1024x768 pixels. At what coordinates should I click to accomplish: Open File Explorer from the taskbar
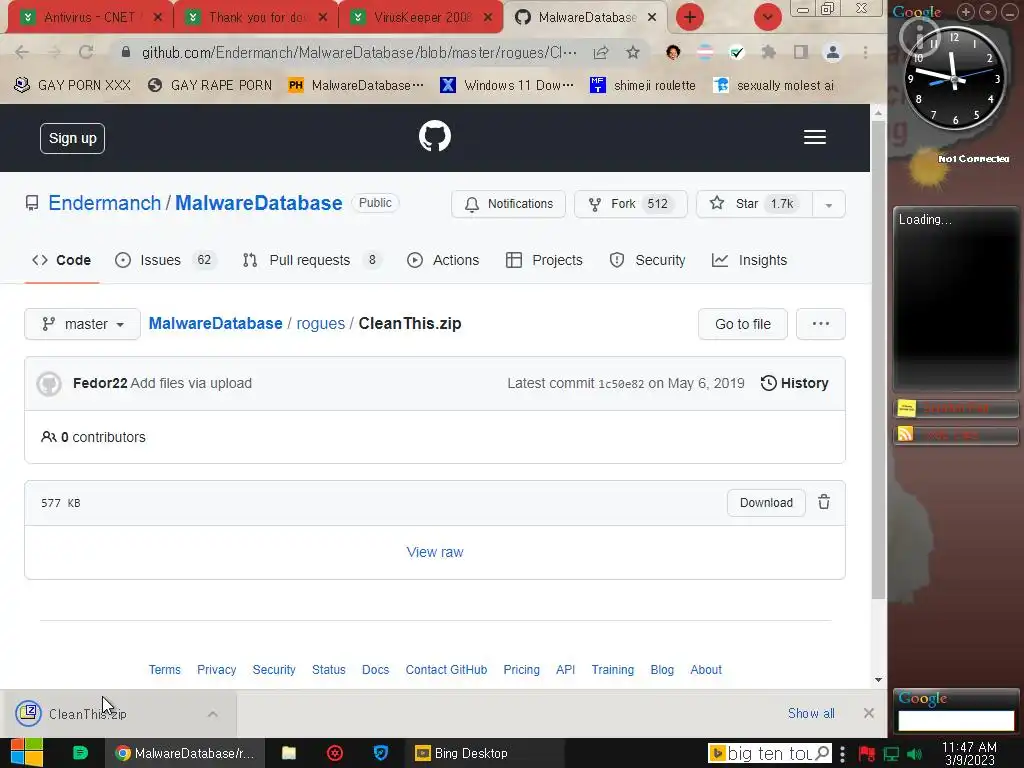pyautogui.click(x=289, y=753)
